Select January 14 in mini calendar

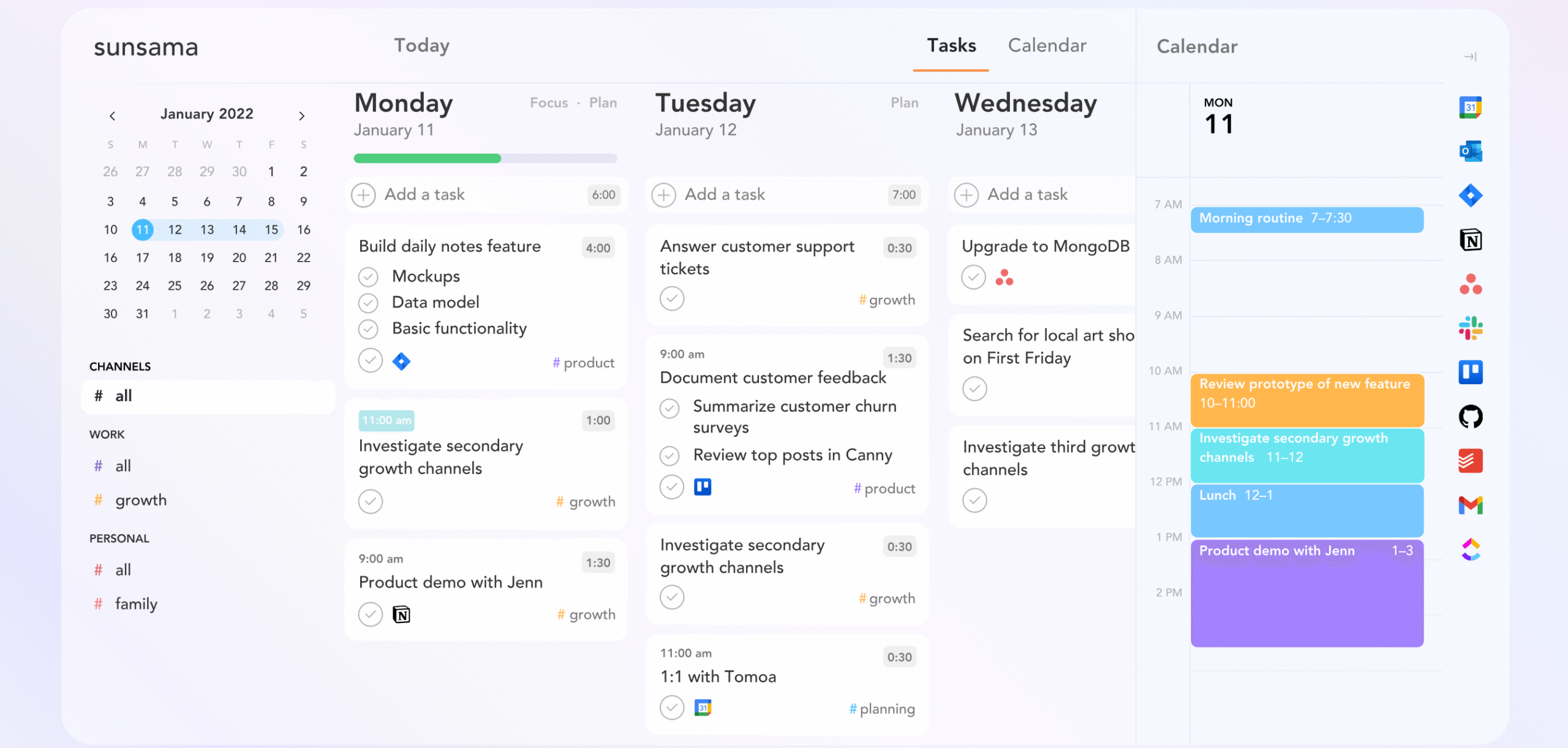click(239, 230)
